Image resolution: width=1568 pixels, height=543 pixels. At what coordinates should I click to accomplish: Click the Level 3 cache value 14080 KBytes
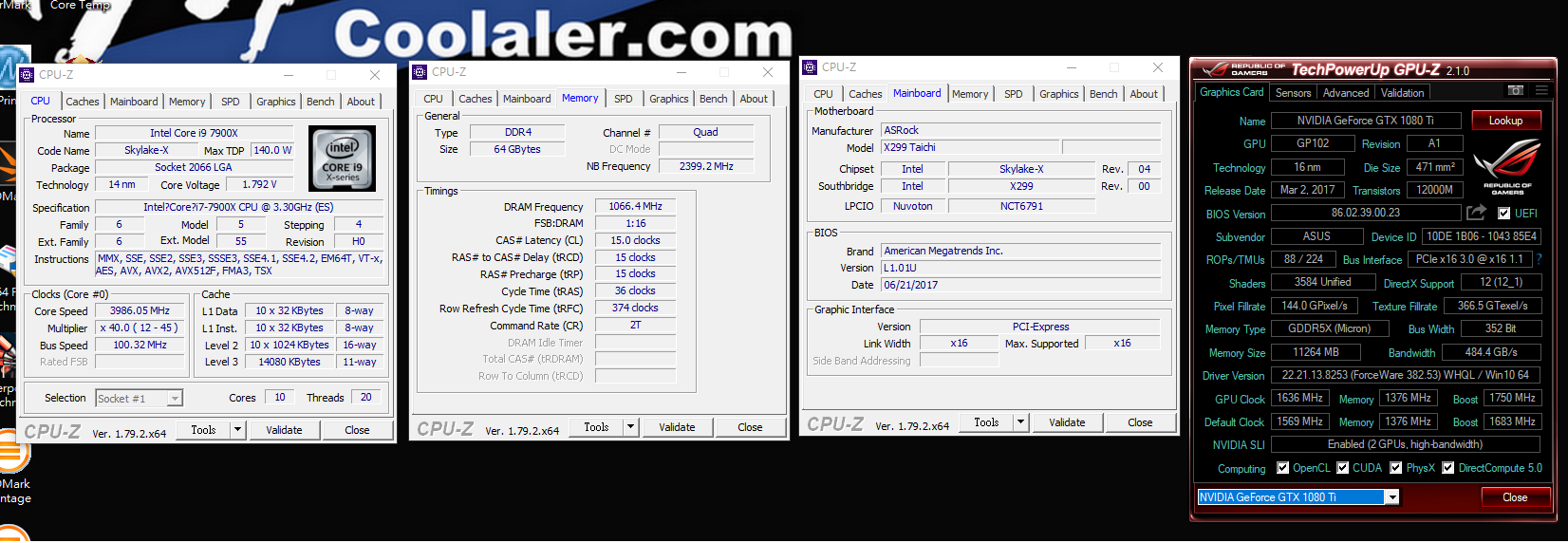289,362
